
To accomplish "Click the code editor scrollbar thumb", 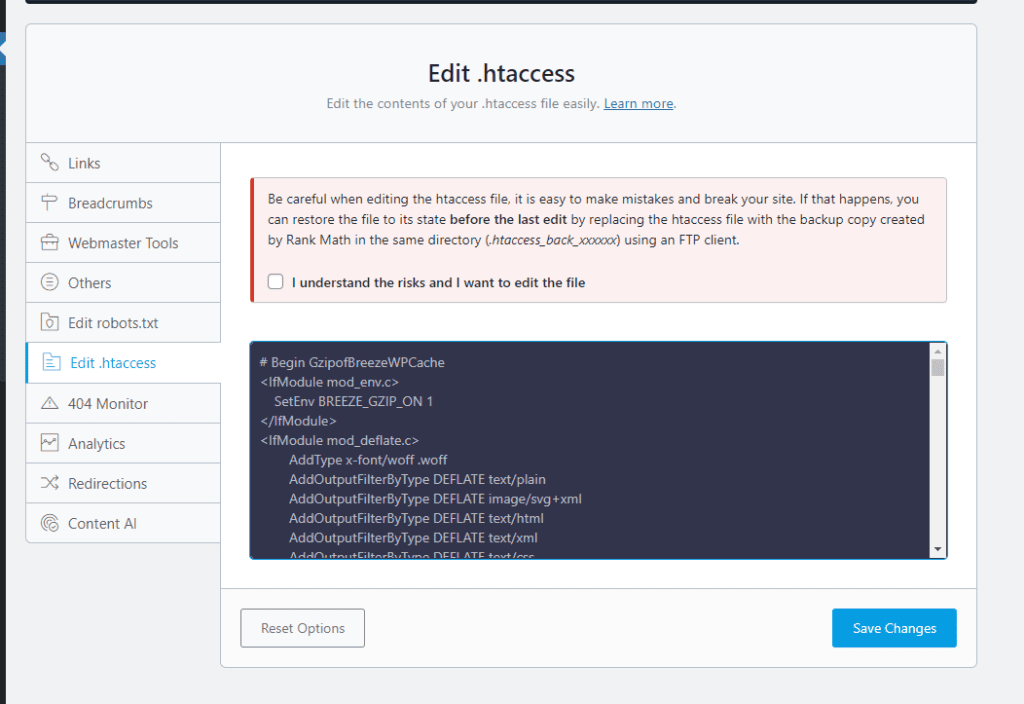I will 938,367.
